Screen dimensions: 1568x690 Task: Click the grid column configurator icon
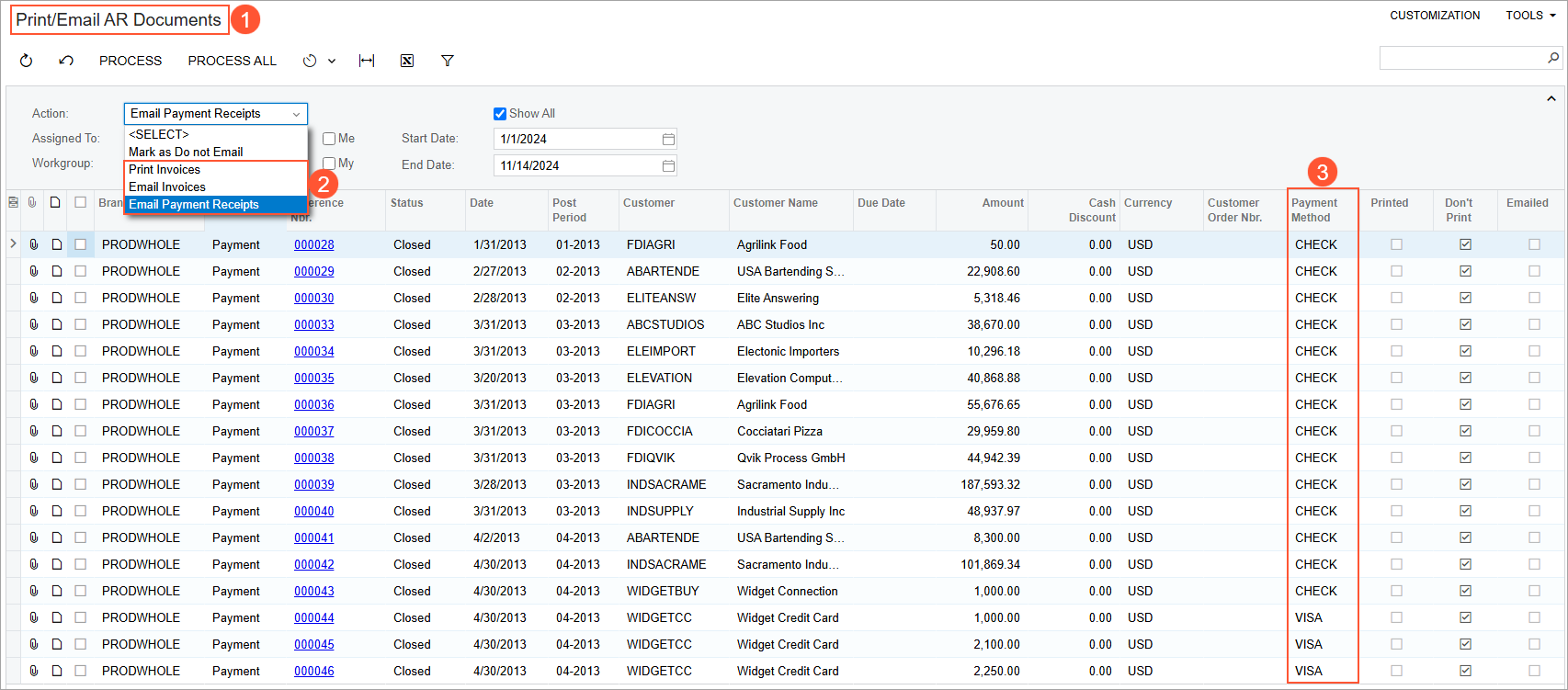(13, 202)
